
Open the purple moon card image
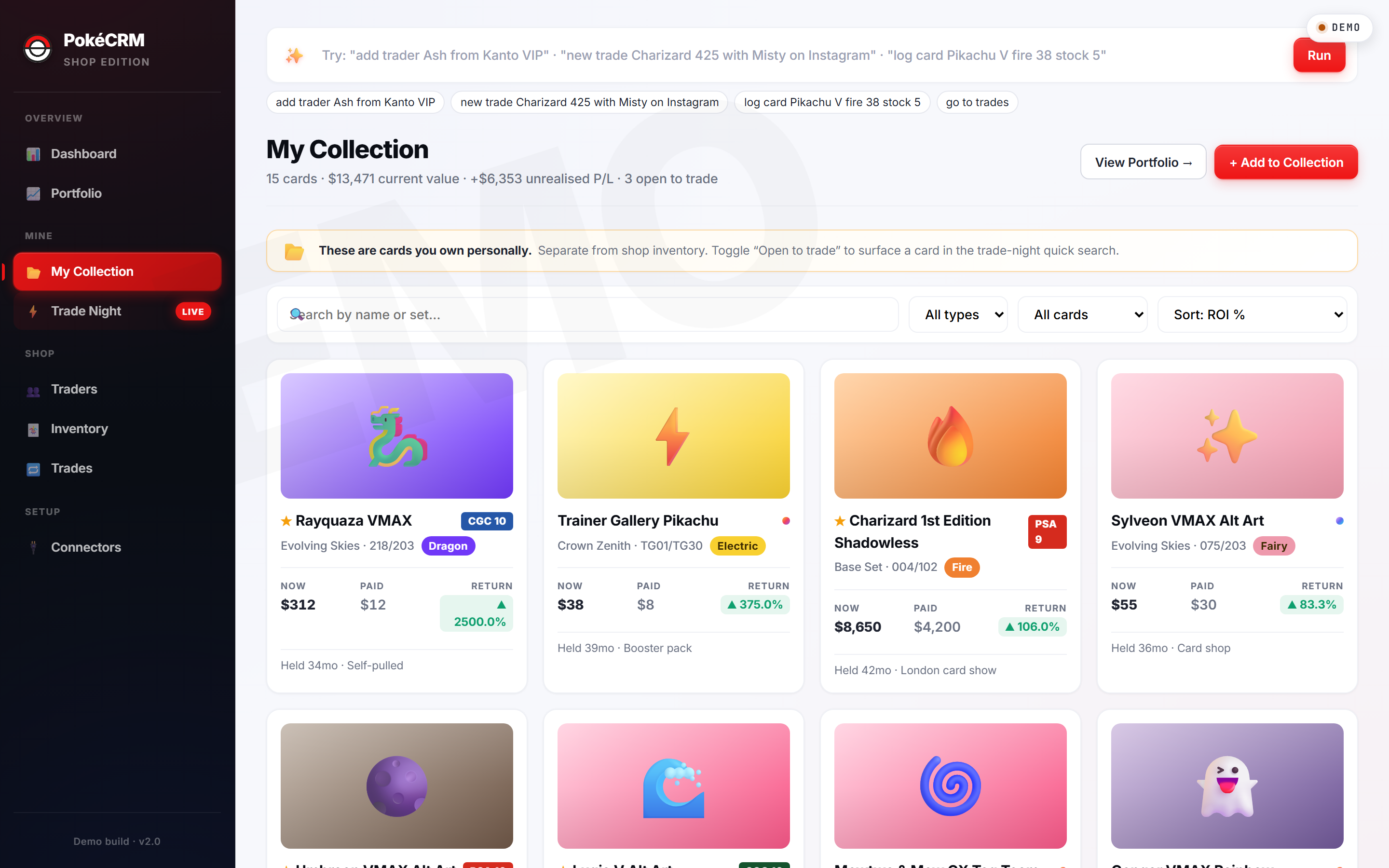point(396,786)
